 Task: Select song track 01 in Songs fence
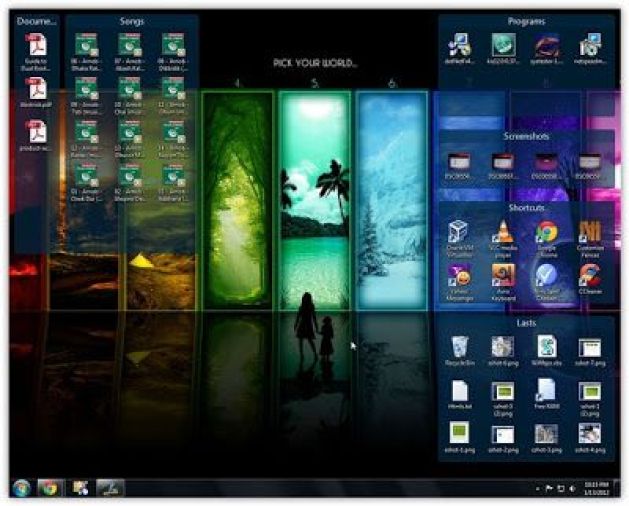(x=86, y=182)
